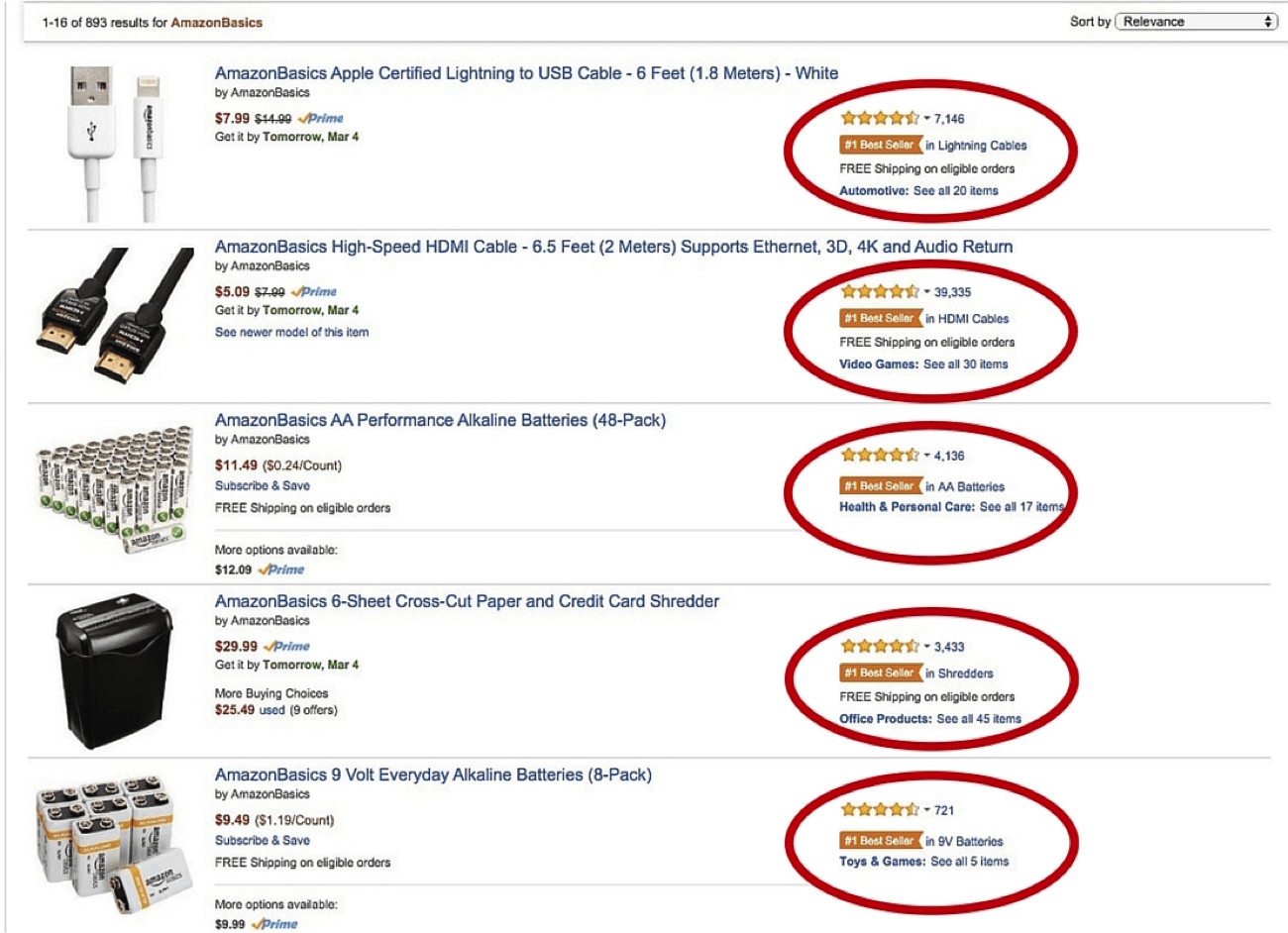Click the 9V battery pack thumbnail
Viewport: 1288px width, 933px height.
coord(112,832)
